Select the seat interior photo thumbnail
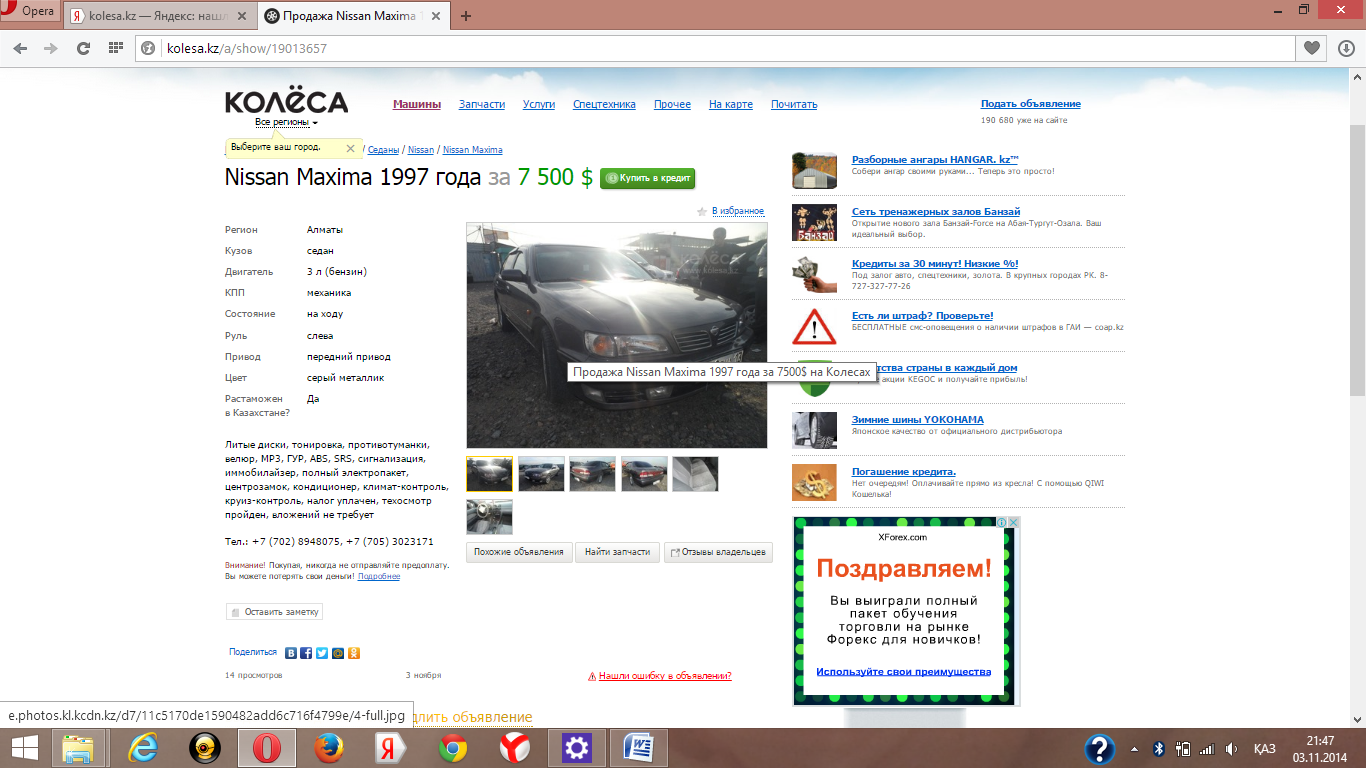This screenshot has width=1366, height=768. pos(695,474)
